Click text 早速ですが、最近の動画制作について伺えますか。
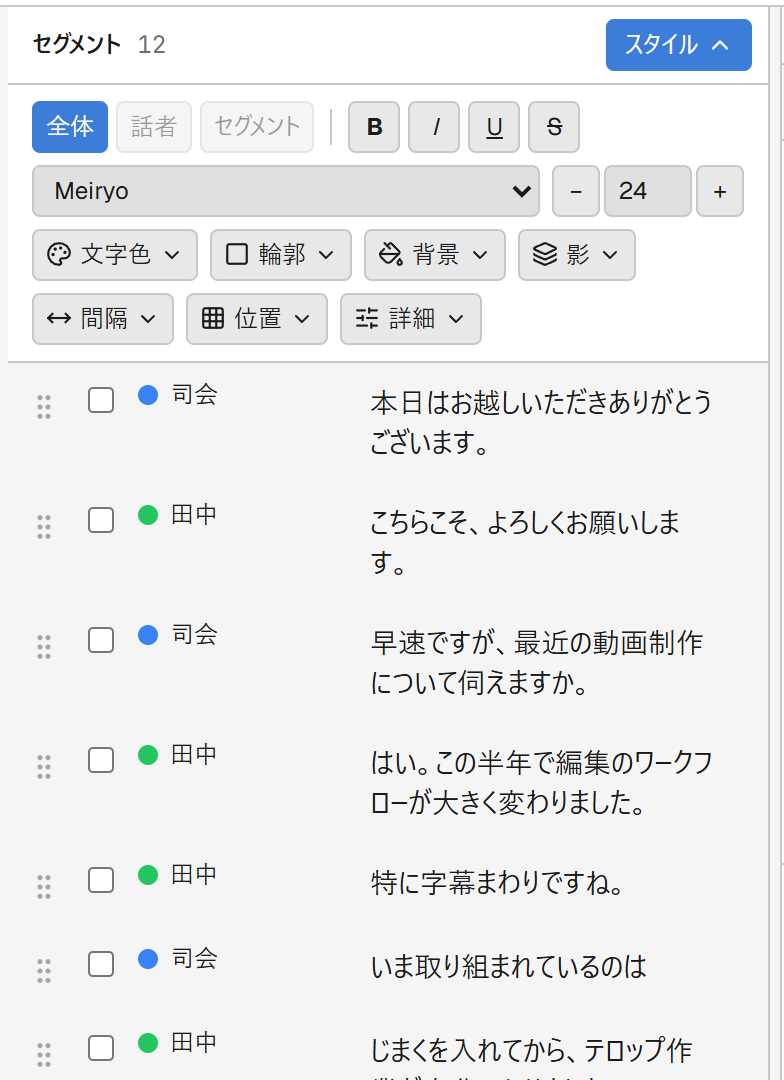Image resolution: width=784 pixels, height=1080 pixels. pos(537,662)
